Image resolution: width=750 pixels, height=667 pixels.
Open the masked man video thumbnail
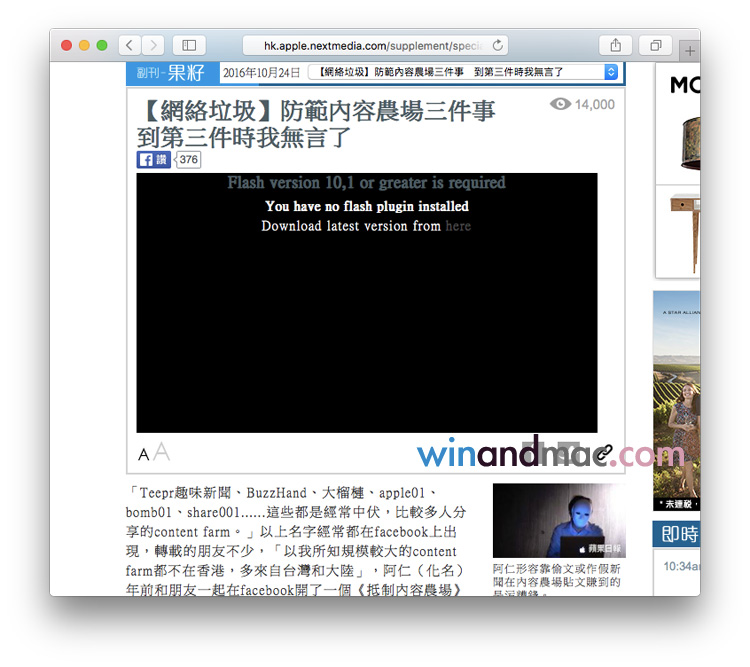(558, 521)
